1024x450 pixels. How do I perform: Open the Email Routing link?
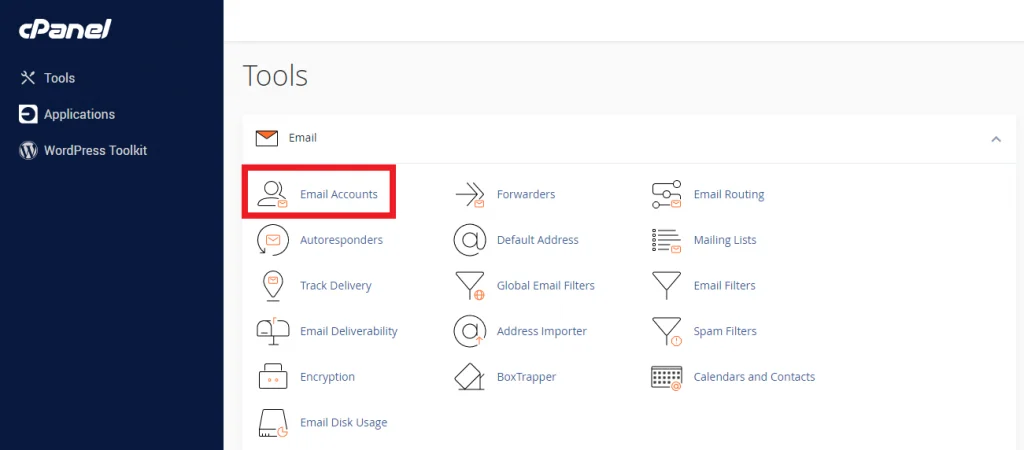coord(729,194)
